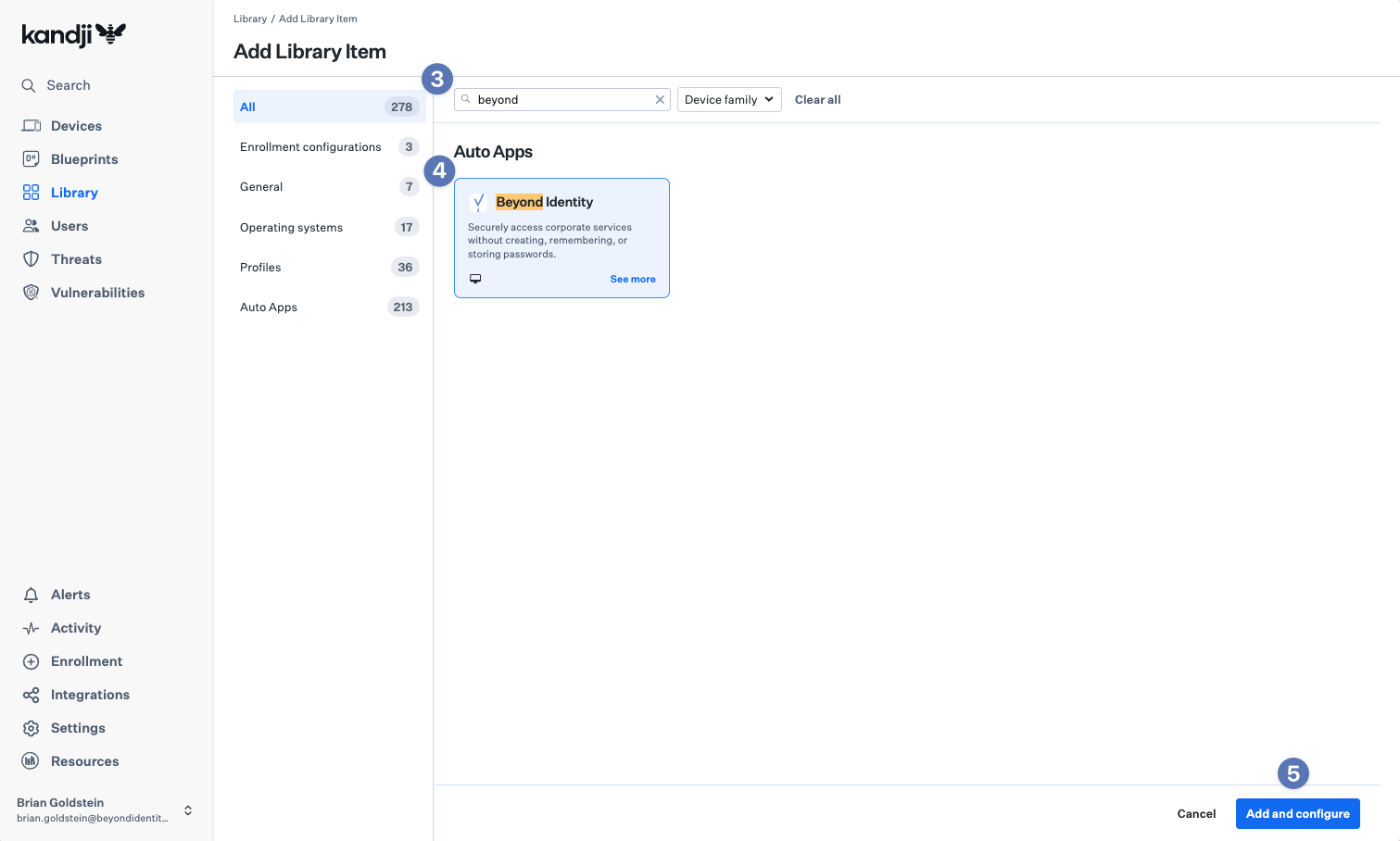The height and width of the screenshot is (841, 1400).
Task: Open the Activity pulse icon
Action: tap(31, 628)
